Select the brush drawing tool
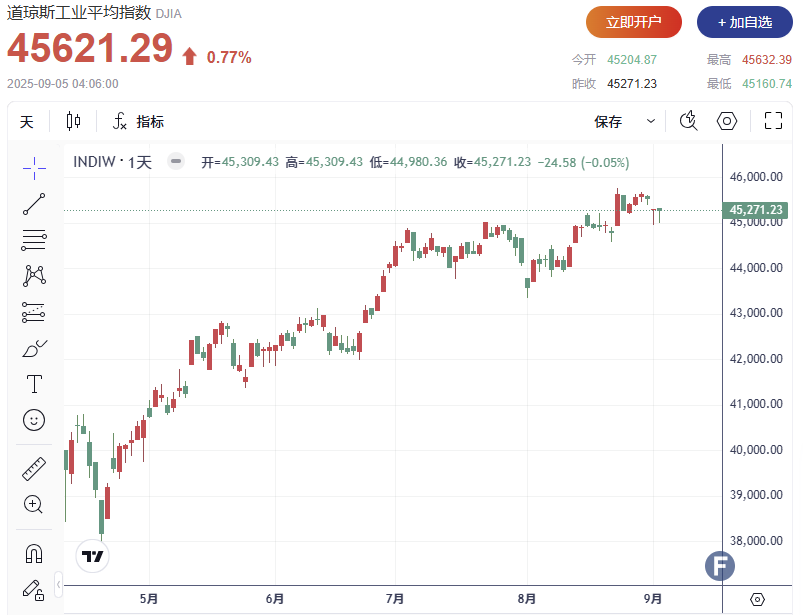This screenshot has width=803, height=615. click(x=34, y=348)
